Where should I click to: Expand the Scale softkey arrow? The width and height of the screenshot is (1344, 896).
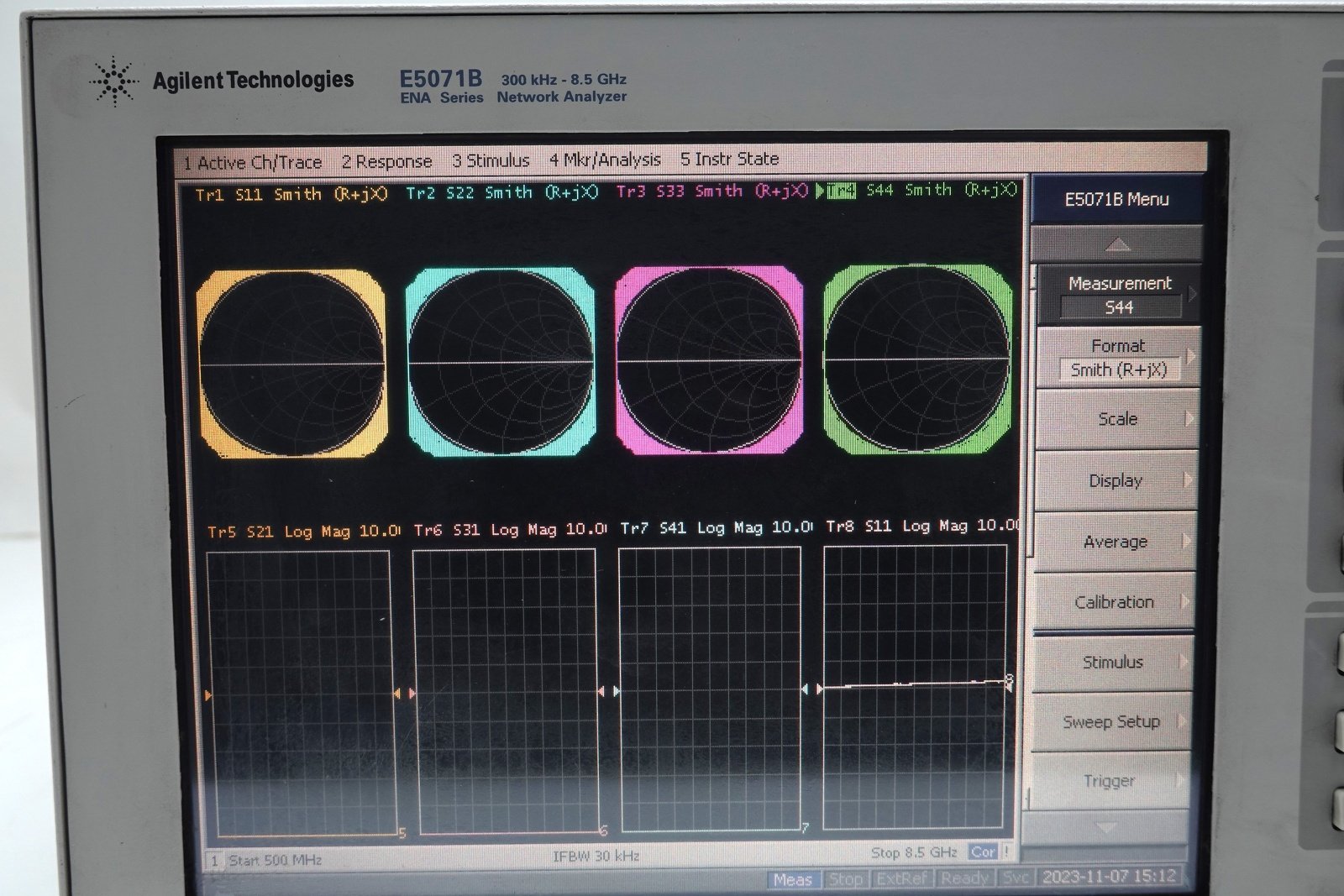tap(1189, 417)
